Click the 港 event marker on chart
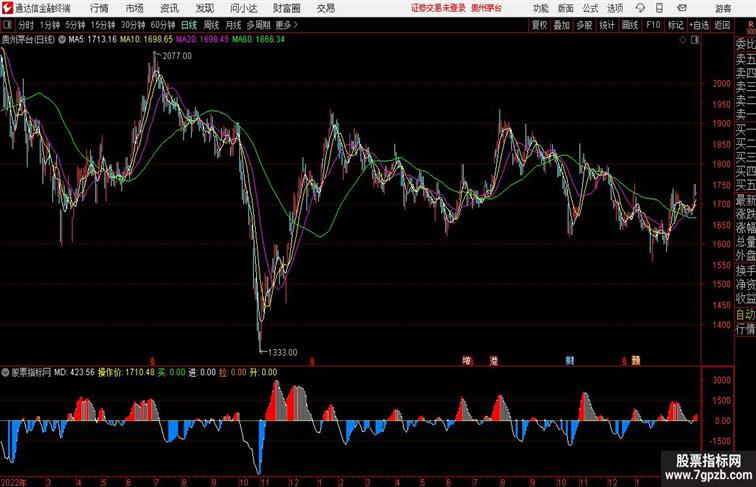The image size is (756, 487). tap(493, 361)
